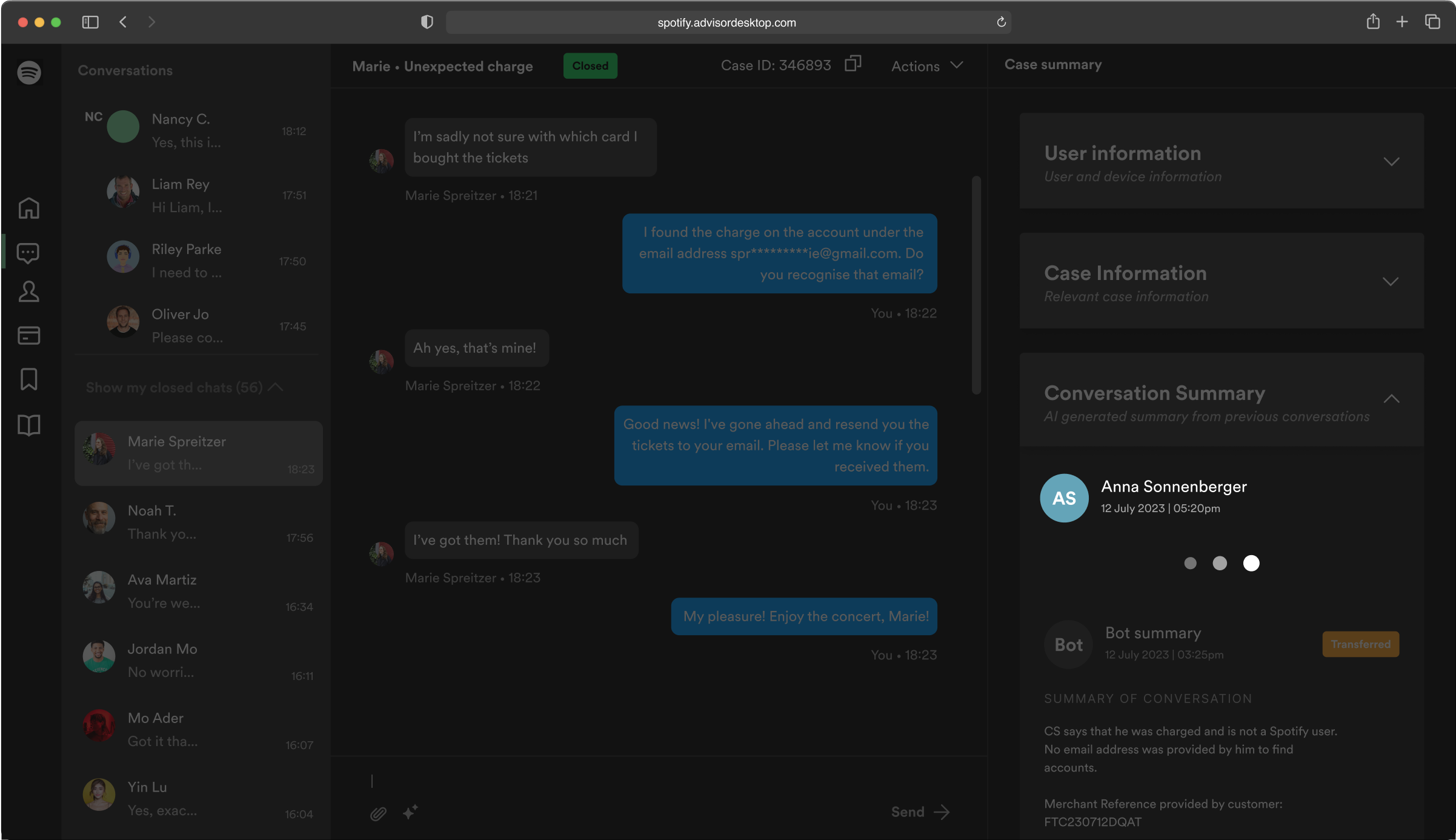The width and height of the screenshot is (1456, 840).
Task: Open the user profile sidebar icon
Action: click(28, 292)
